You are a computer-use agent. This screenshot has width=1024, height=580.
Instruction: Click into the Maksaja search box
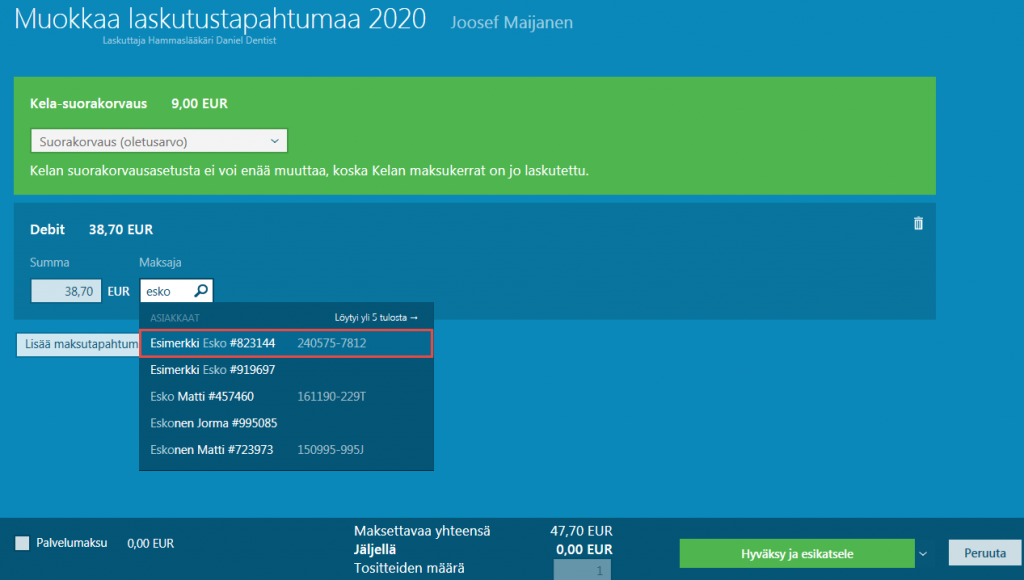pyautogui.click(x=164, y=292)
